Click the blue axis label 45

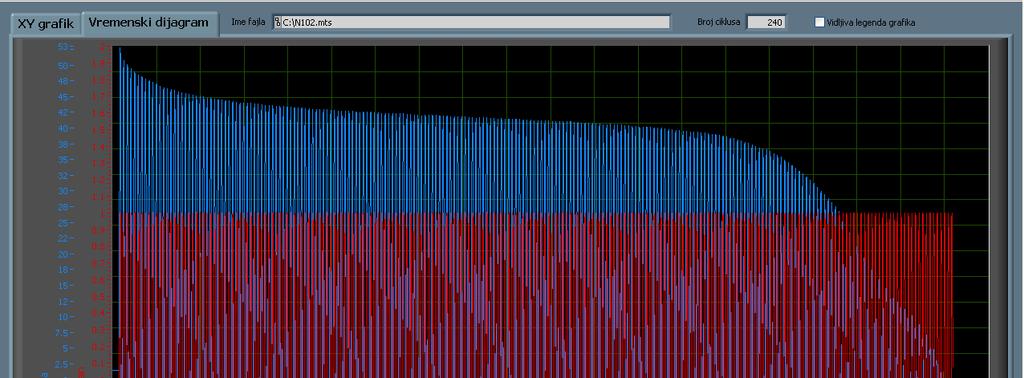[x=63, y=97]
